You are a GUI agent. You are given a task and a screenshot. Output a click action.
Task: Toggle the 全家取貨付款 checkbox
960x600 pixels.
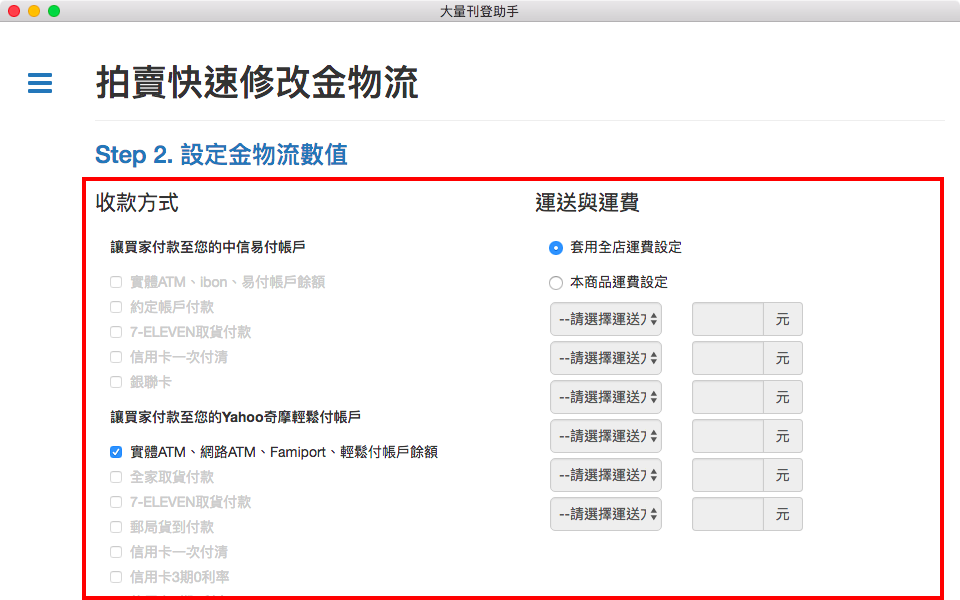116,477
